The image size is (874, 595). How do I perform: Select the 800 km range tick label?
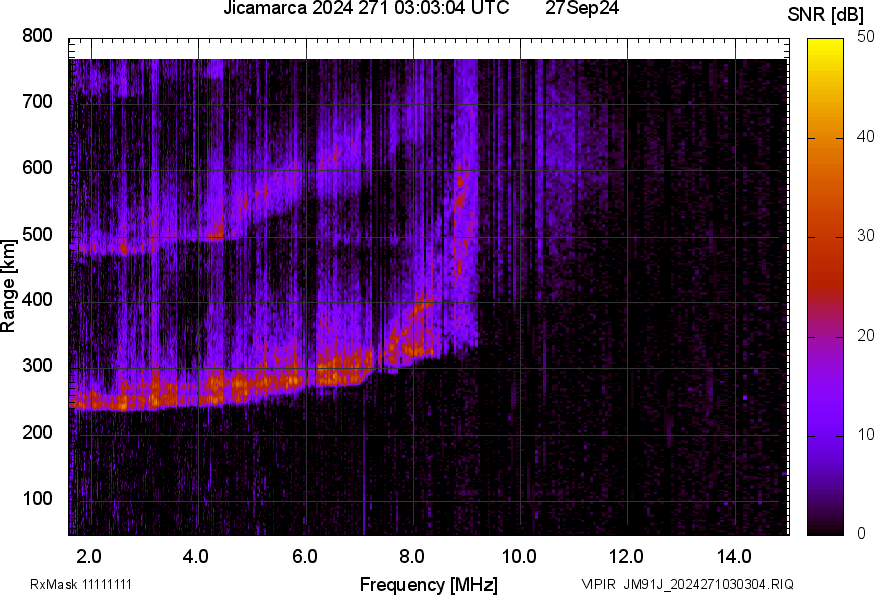pyautogui.click(x=37, y=36)
